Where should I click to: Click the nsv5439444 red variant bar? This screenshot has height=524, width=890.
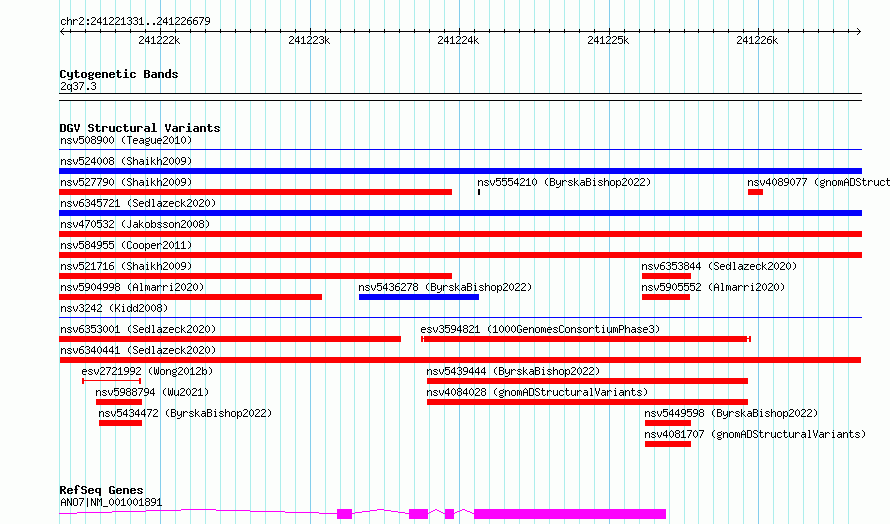click(x=587, y=381)
